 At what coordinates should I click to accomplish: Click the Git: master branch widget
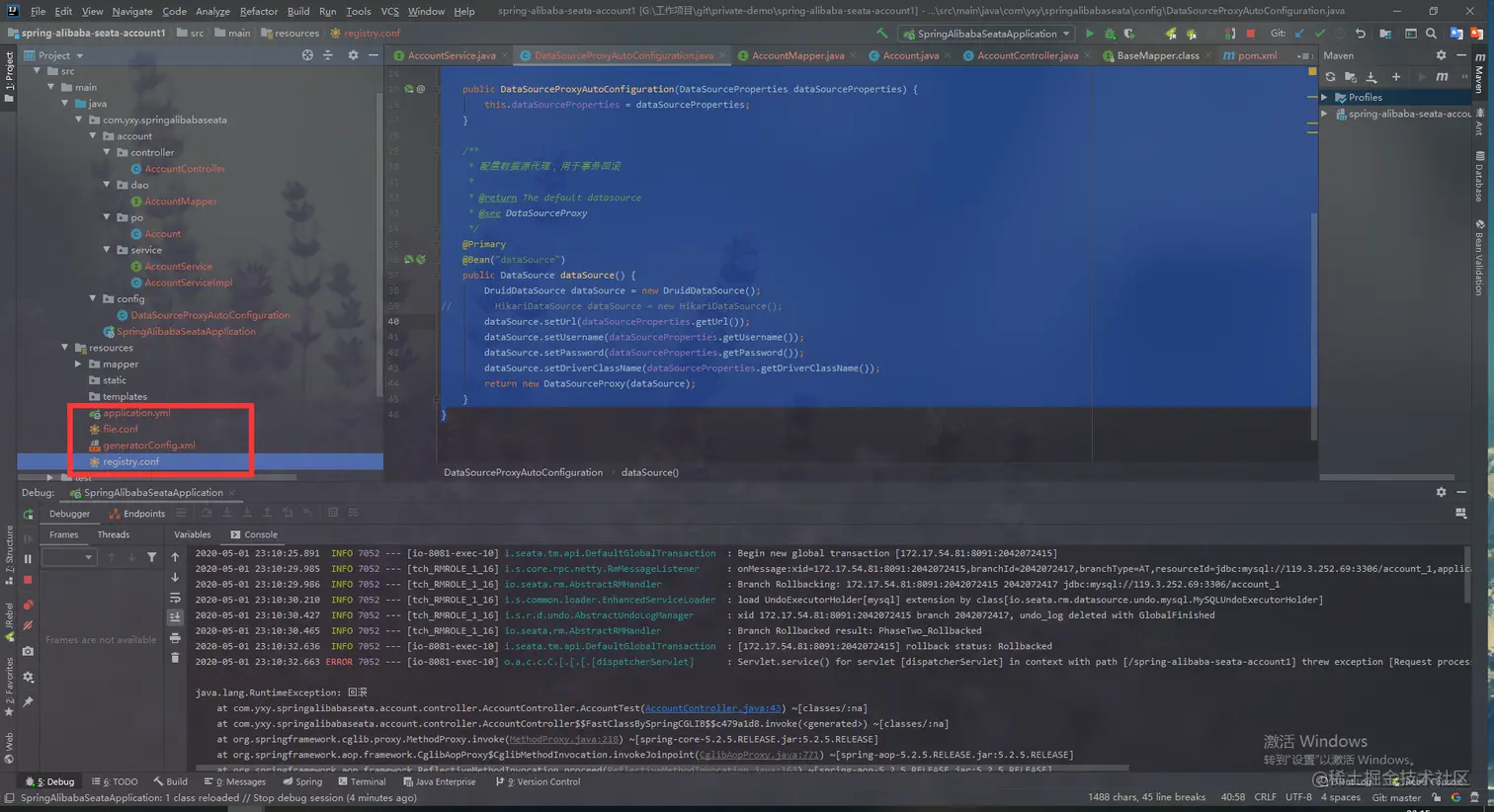tap(1396, 798)
